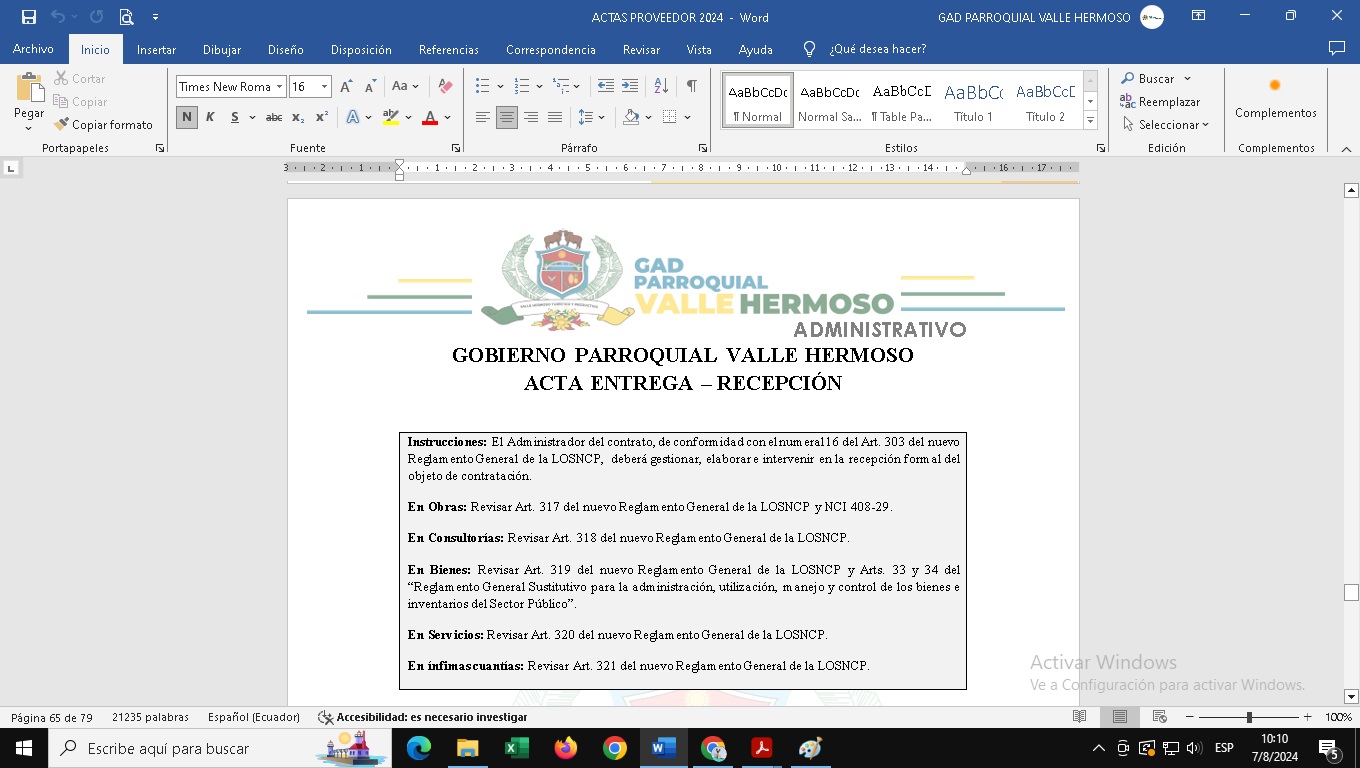Viewport: 1360px width, 768px height.
Task: Click the sort A-Z icon
Action: pos(661,87)
